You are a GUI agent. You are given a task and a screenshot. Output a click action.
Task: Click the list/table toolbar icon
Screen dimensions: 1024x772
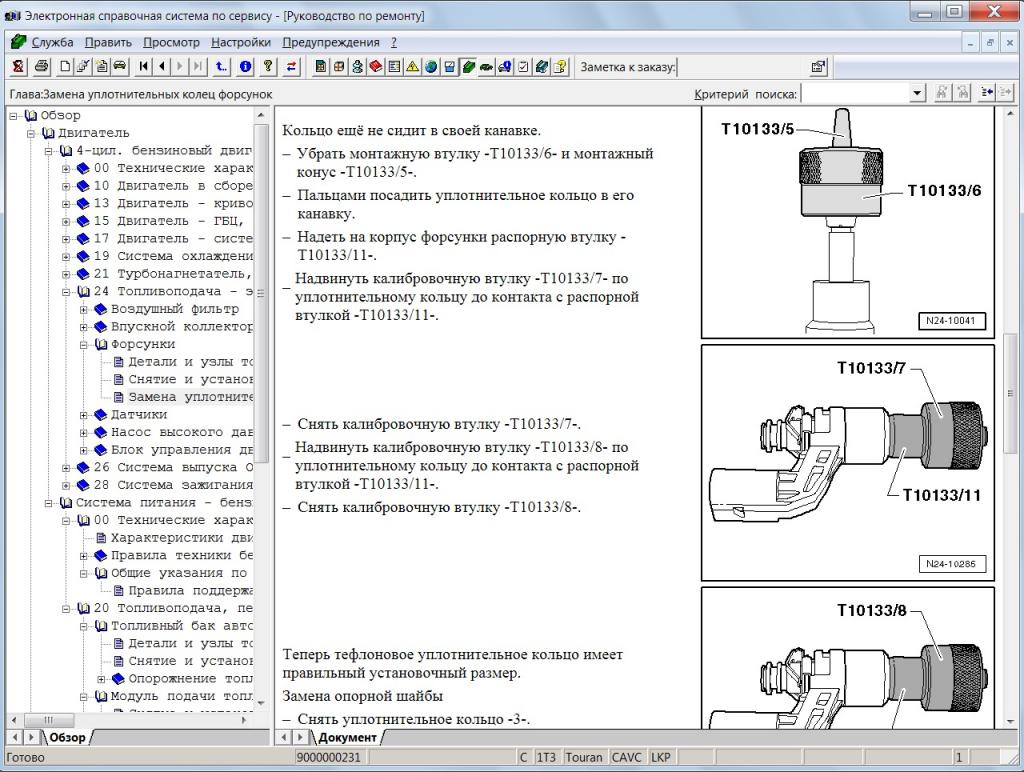pos(394,67)
